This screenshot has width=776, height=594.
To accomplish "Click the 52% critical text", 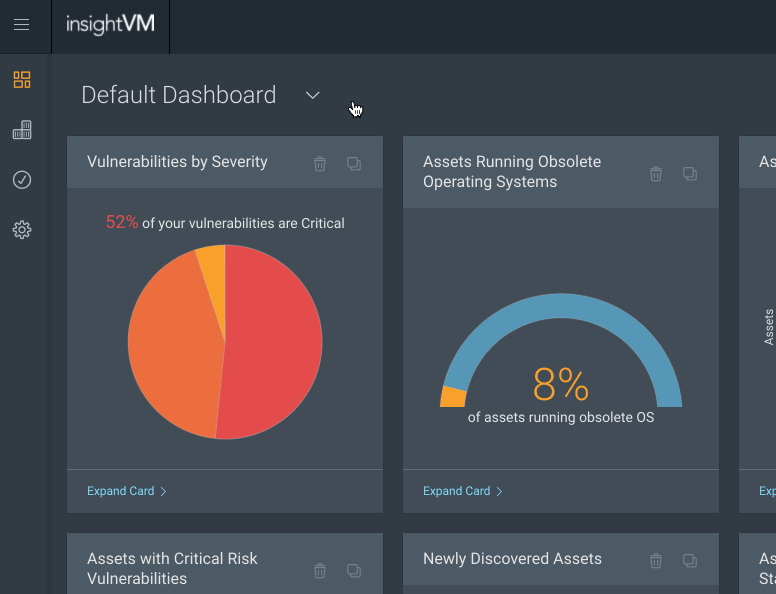I will coord(122,222).
